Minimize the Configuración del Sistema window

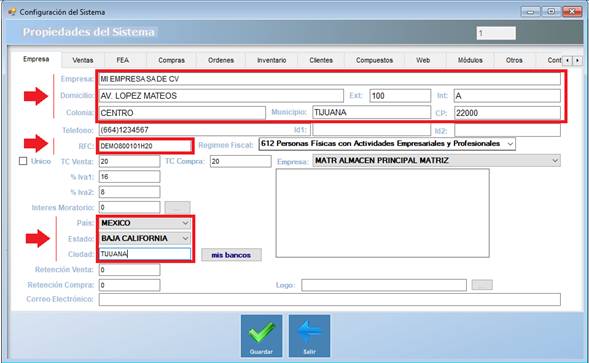click(x=530, y=12)
